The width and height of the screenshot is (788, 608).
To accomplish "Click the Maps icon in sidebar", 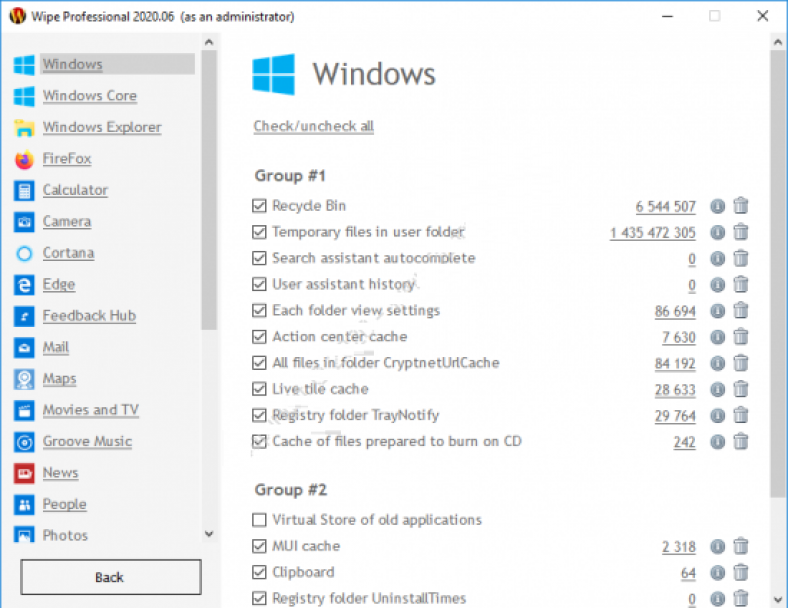I will (24, 379).
